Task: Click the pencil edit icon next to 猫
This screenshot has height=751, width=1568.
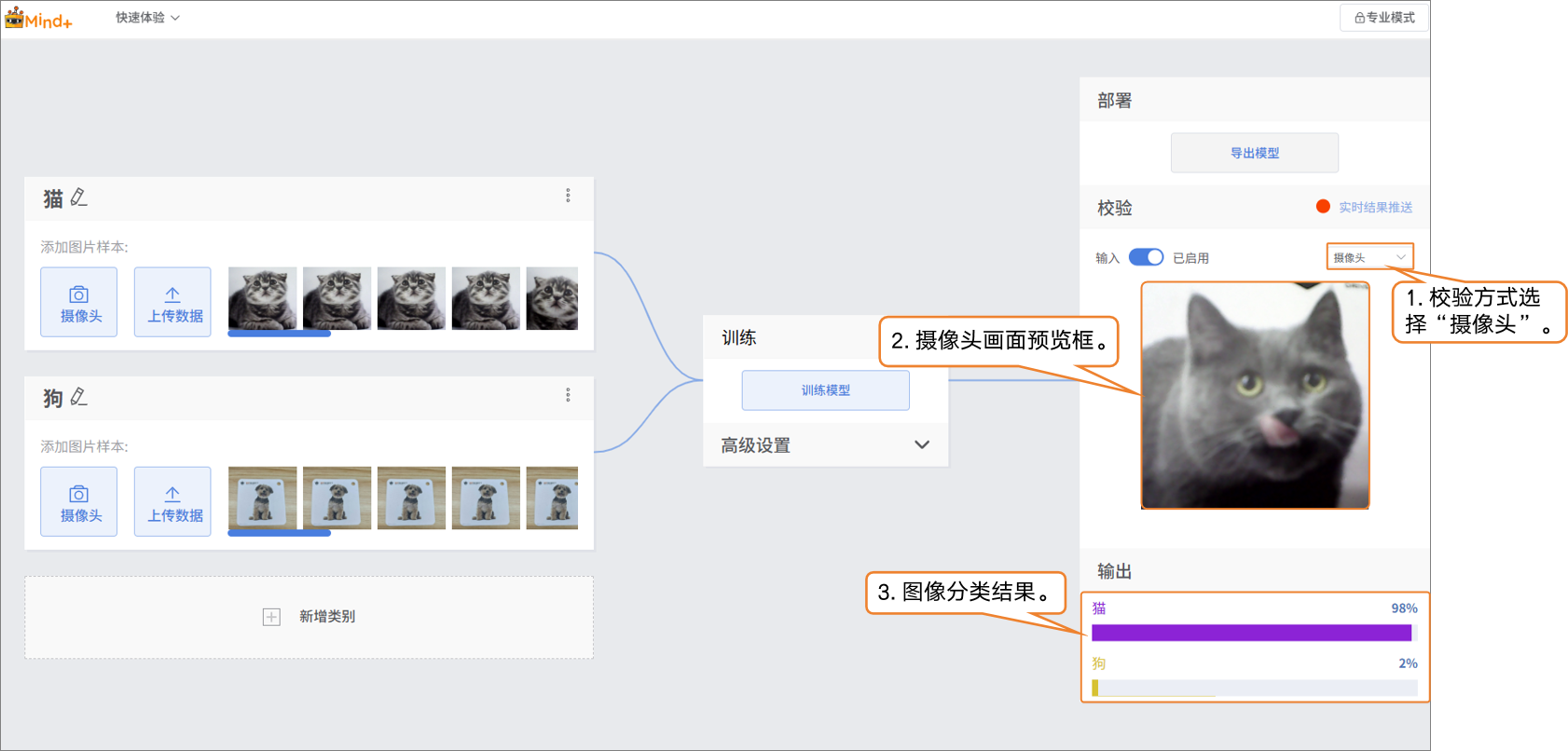Action: (x=79, y=198)
